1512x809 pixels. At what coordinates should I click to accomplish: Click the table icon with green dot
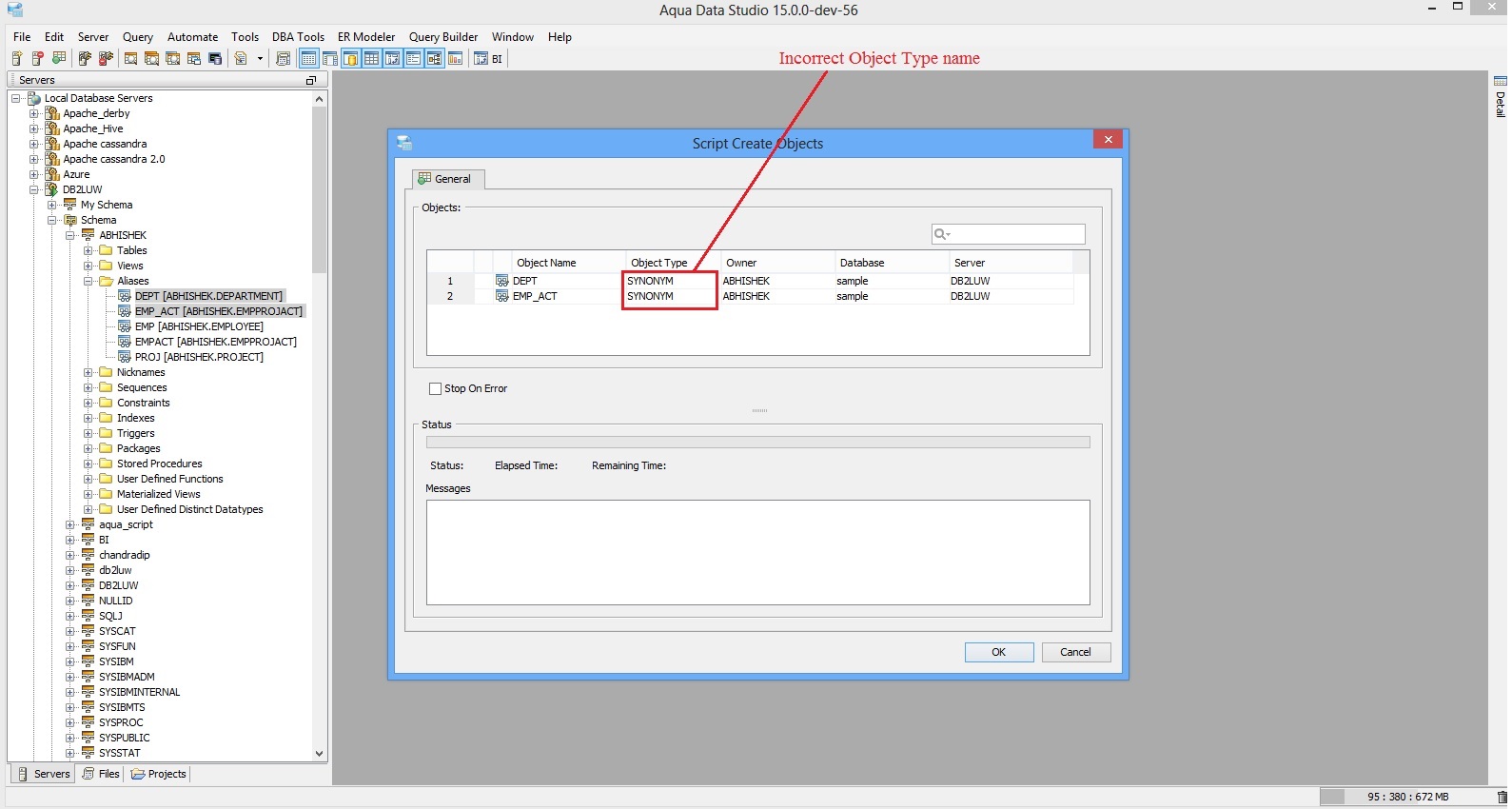pos(59,59)
